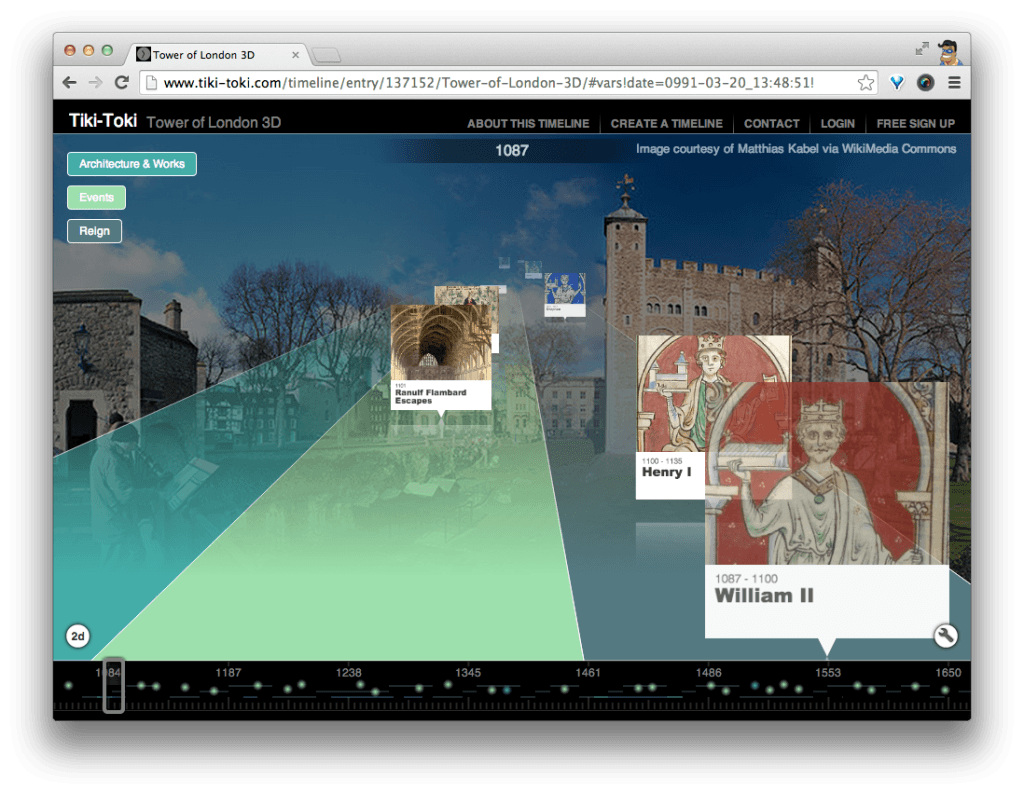Click the Create a Timeline link

[x=666, y=124]
